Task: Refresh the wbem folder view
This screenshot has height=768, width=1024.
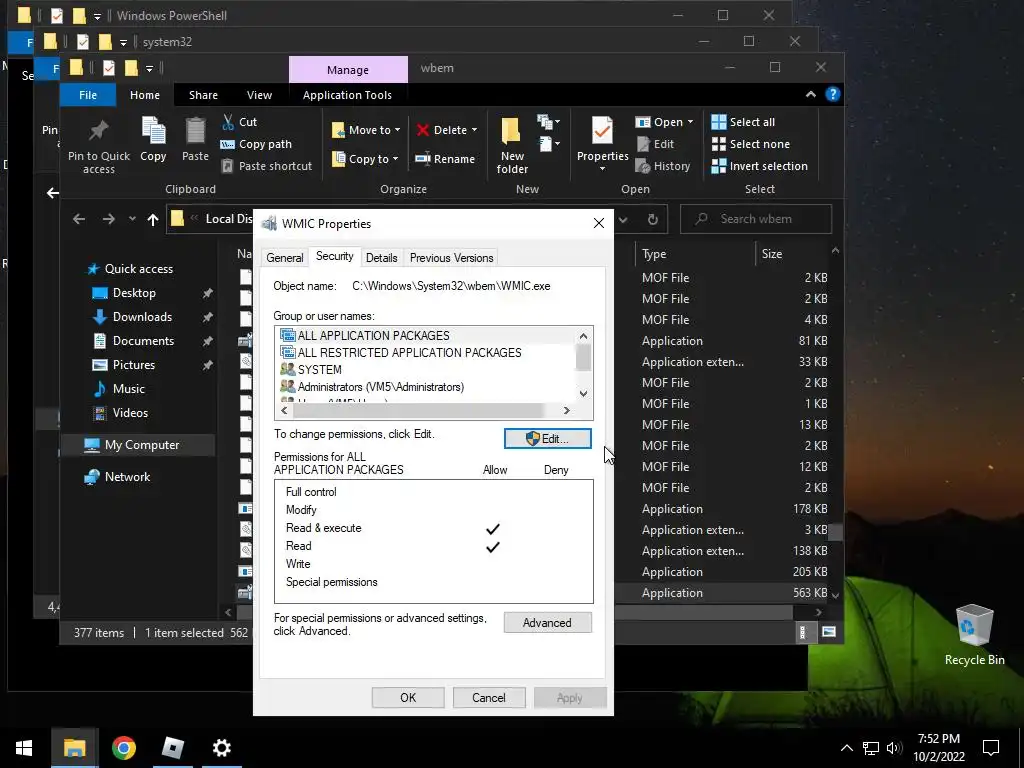Action: tap(652, 219)
